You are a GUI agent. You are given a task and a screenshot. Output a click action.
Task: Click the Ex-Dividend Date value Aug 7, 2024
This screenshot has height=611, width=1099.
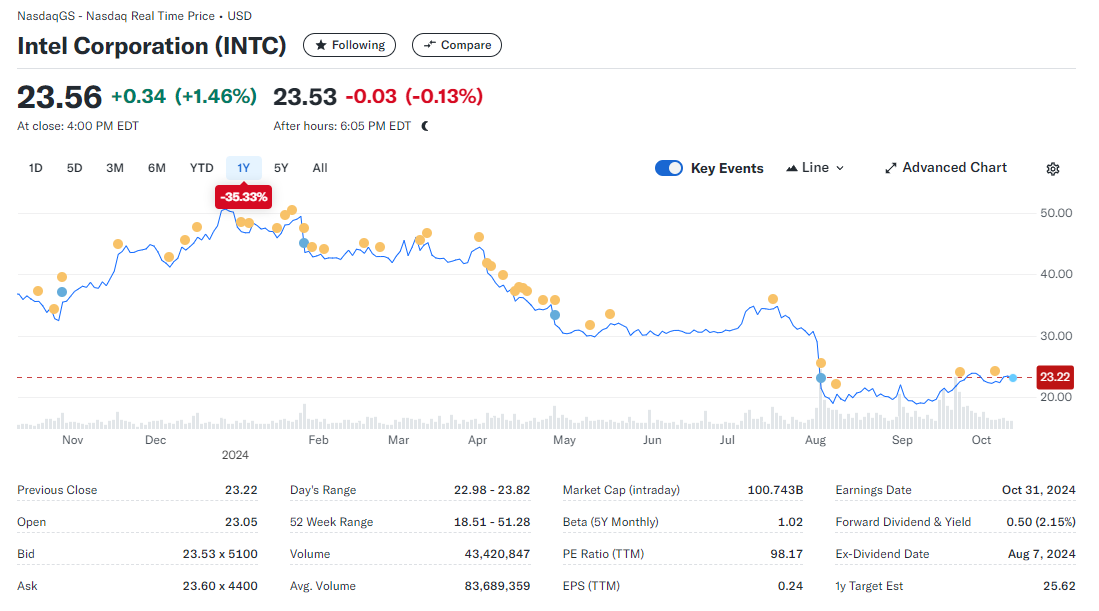point(1042,554)
